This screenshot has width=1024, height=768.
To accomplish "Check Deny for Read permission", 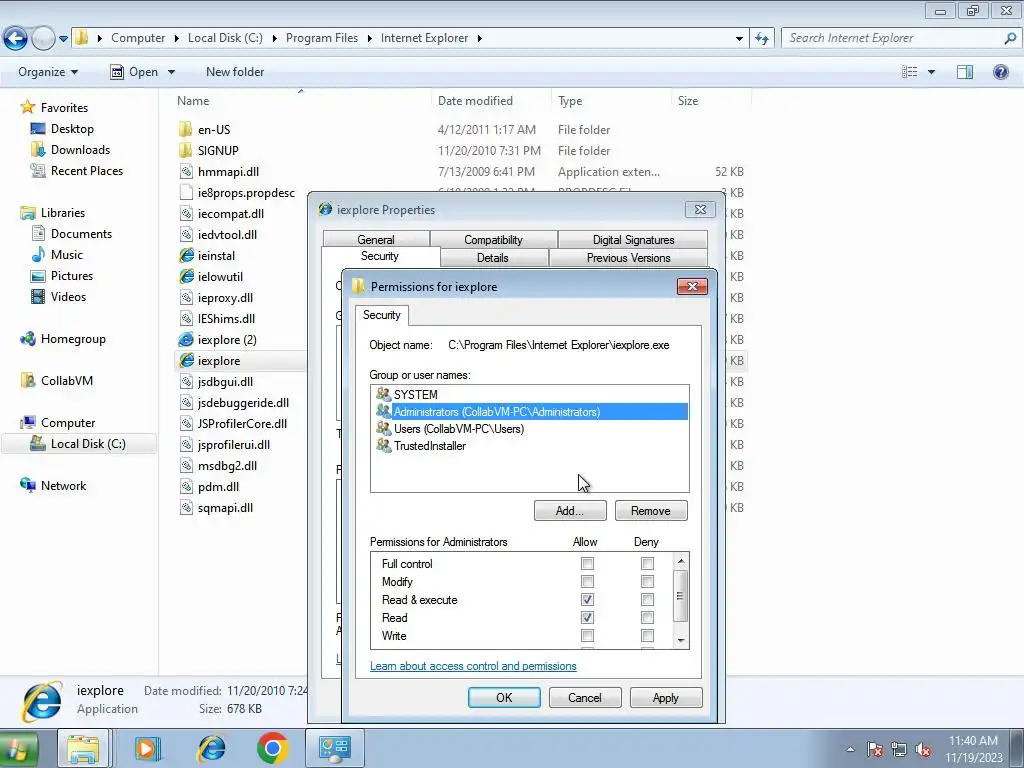I will click(647, 618).
